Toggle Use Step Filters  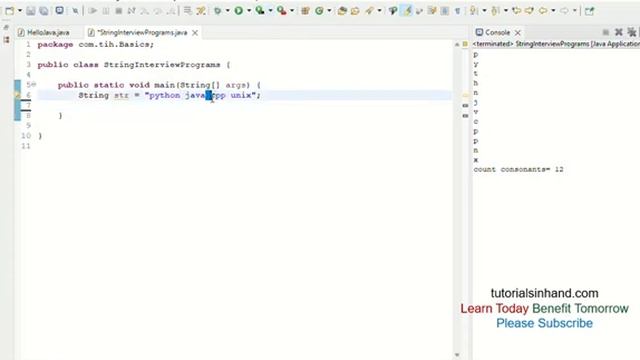click(201, 11)
